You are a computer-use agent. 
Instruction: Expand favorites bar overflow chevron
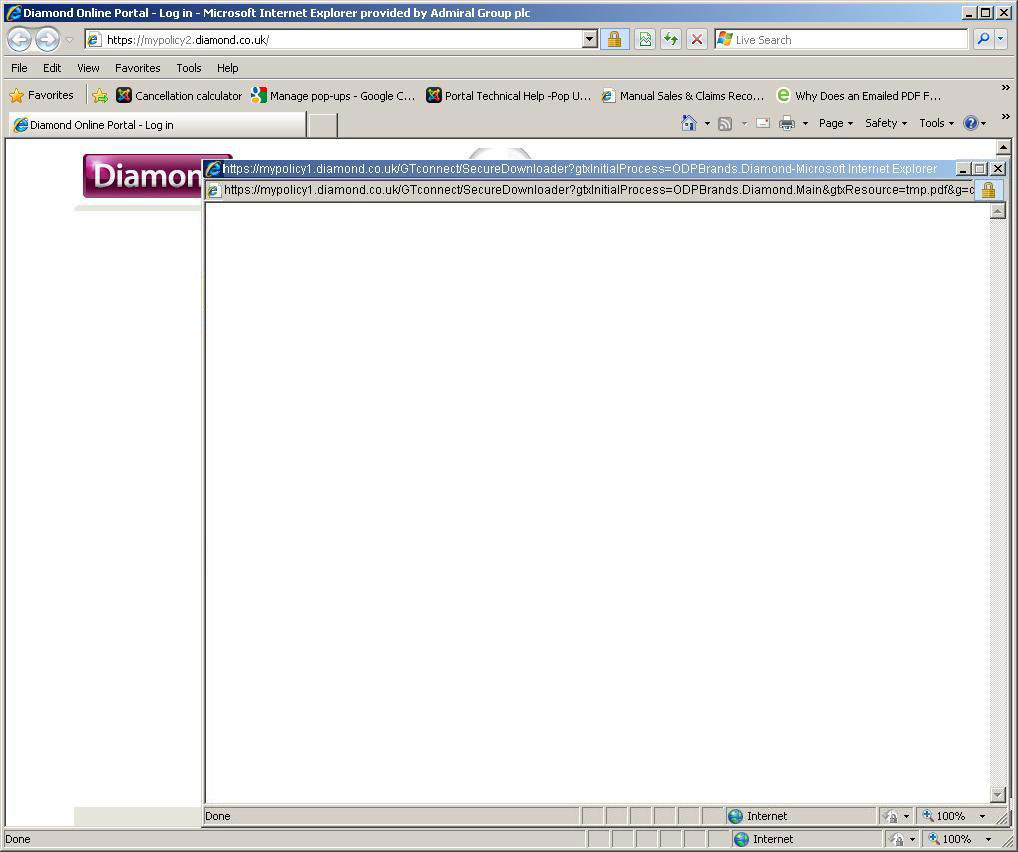click(1006, 88)
